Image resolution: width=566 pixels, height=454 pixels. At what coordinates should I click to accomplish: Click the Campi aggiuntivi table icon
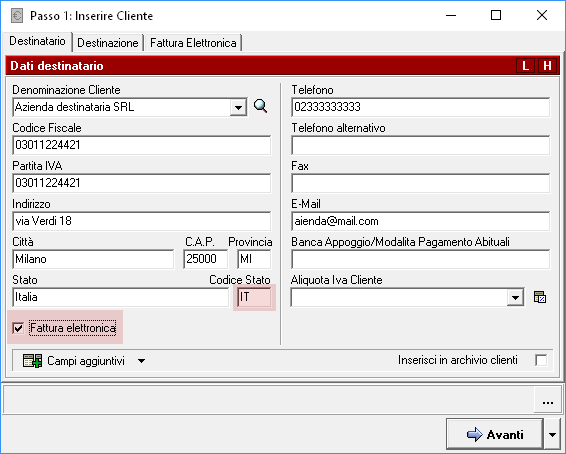(x=32, y=361)
